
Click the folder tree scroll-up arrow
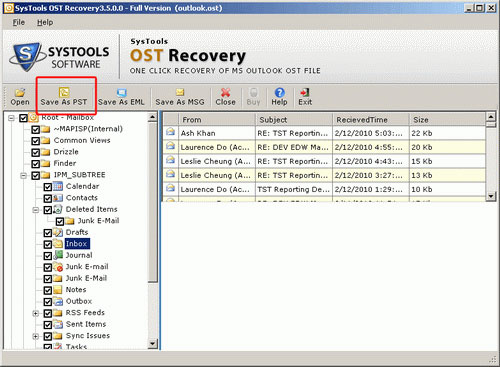(152, 117)
